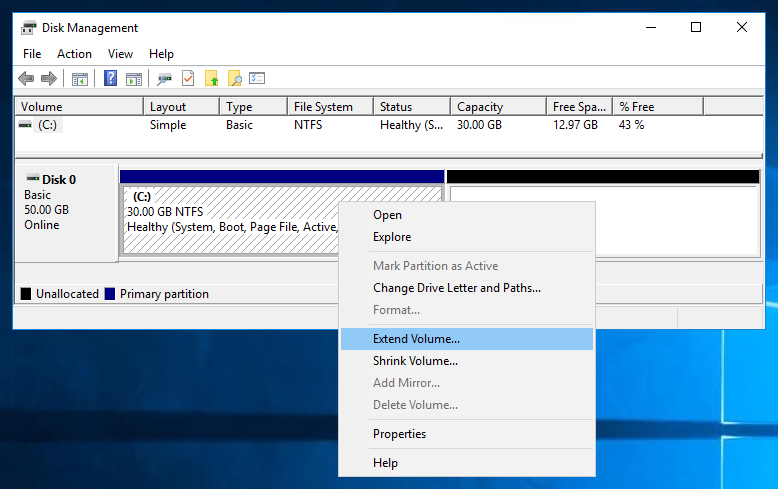Select the (C:) volume row in list
The width and height of the screenshot is (778, 489).
tap(389, 125)
